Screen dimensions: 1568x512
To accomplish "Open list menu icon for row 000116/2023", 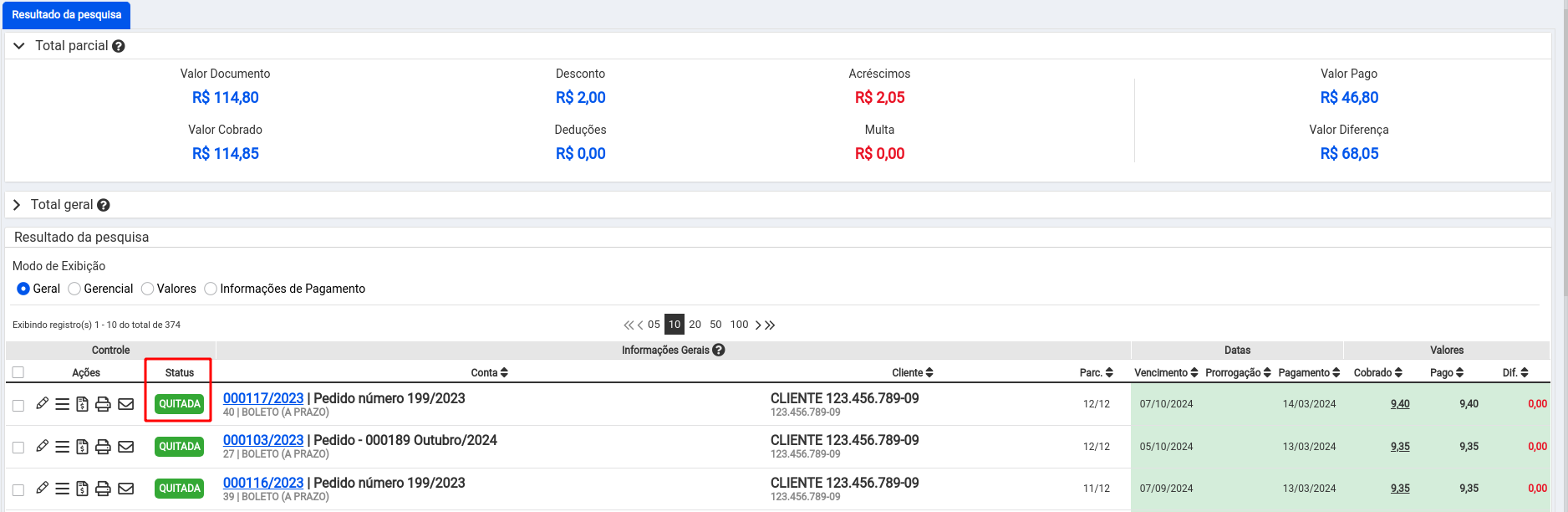I will (x=63, y=489).
